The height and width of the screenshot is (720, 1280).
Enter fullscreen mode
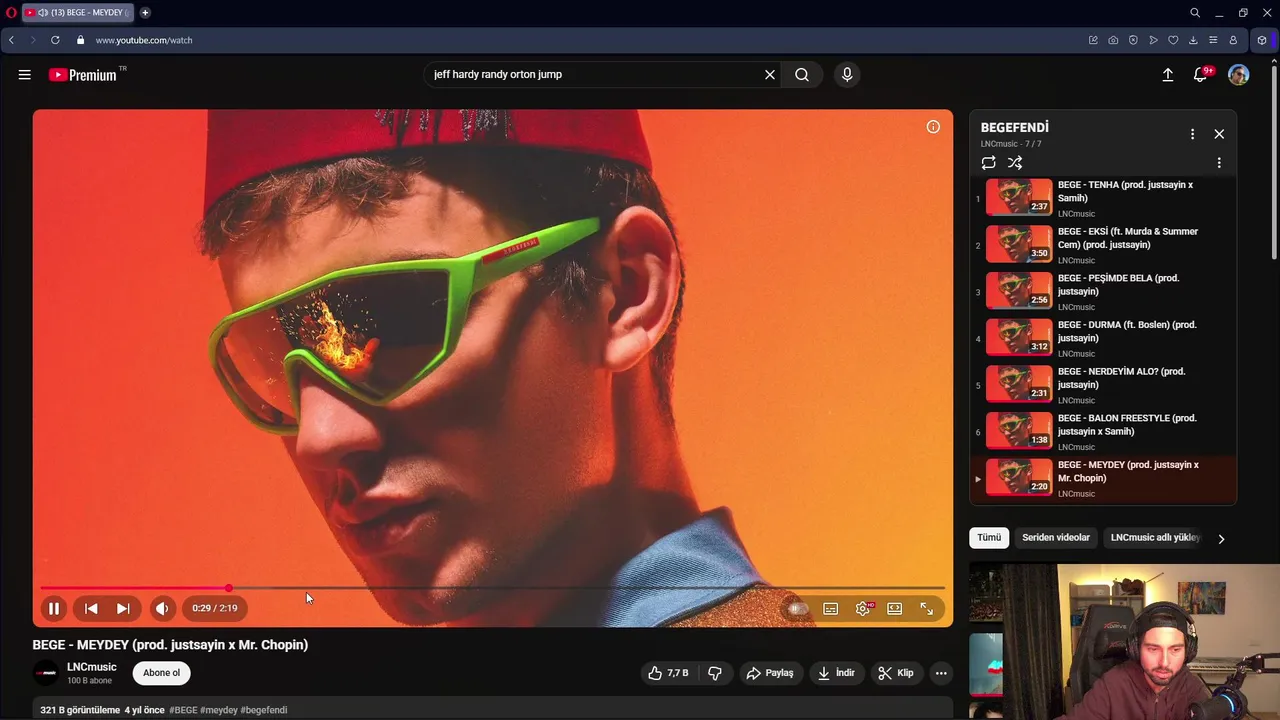coord(927,608)
